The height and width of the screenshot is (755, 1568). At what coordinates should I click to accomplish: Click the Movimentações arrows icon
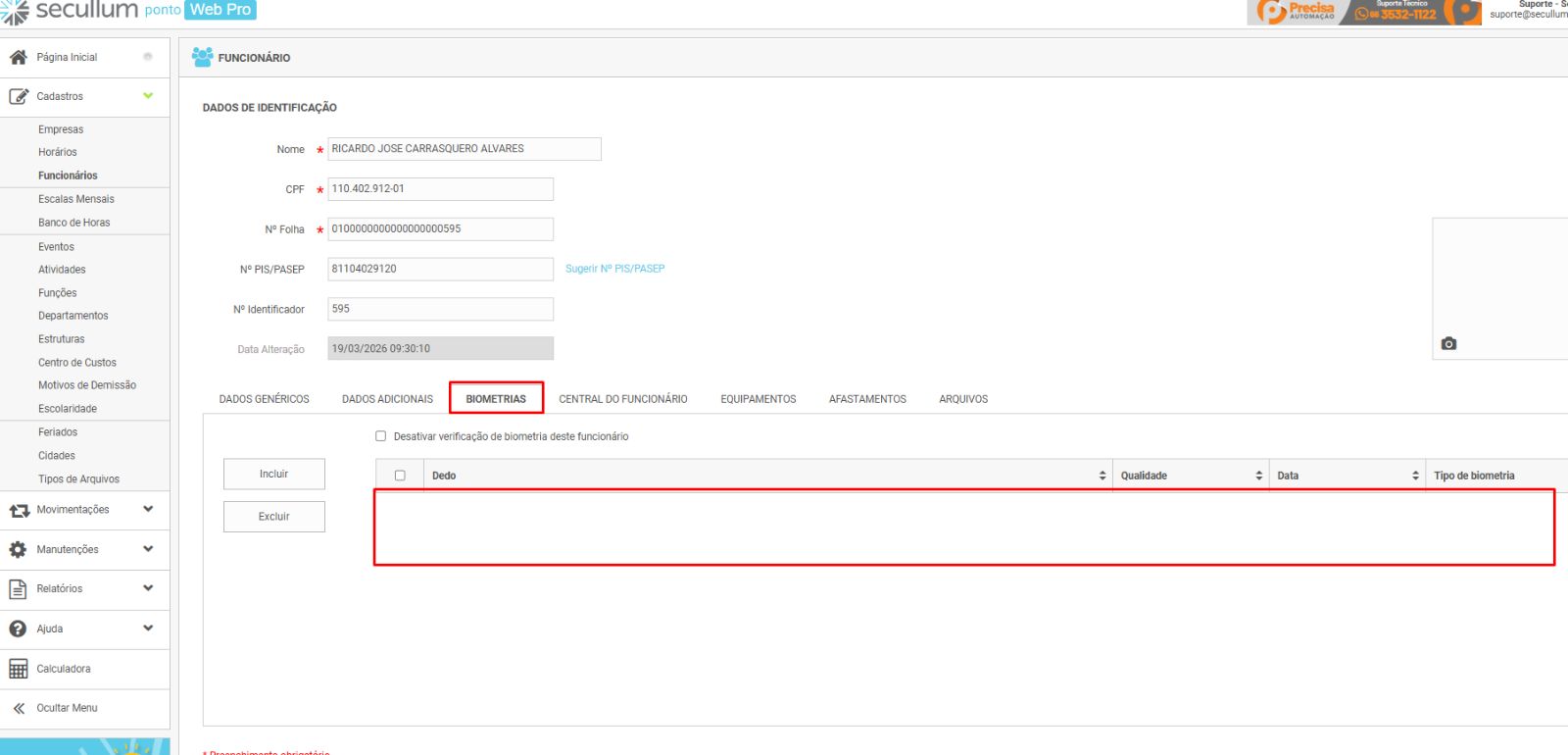19,510
